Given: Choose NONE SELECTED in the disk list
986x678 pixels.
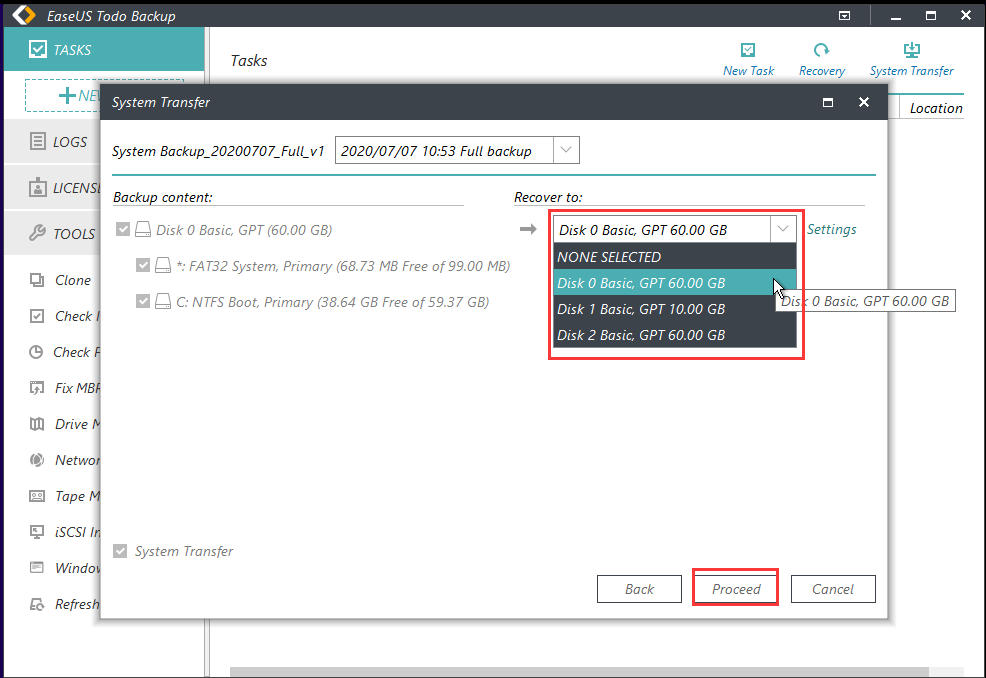Looking at the screenshot, I should point(675,257).
